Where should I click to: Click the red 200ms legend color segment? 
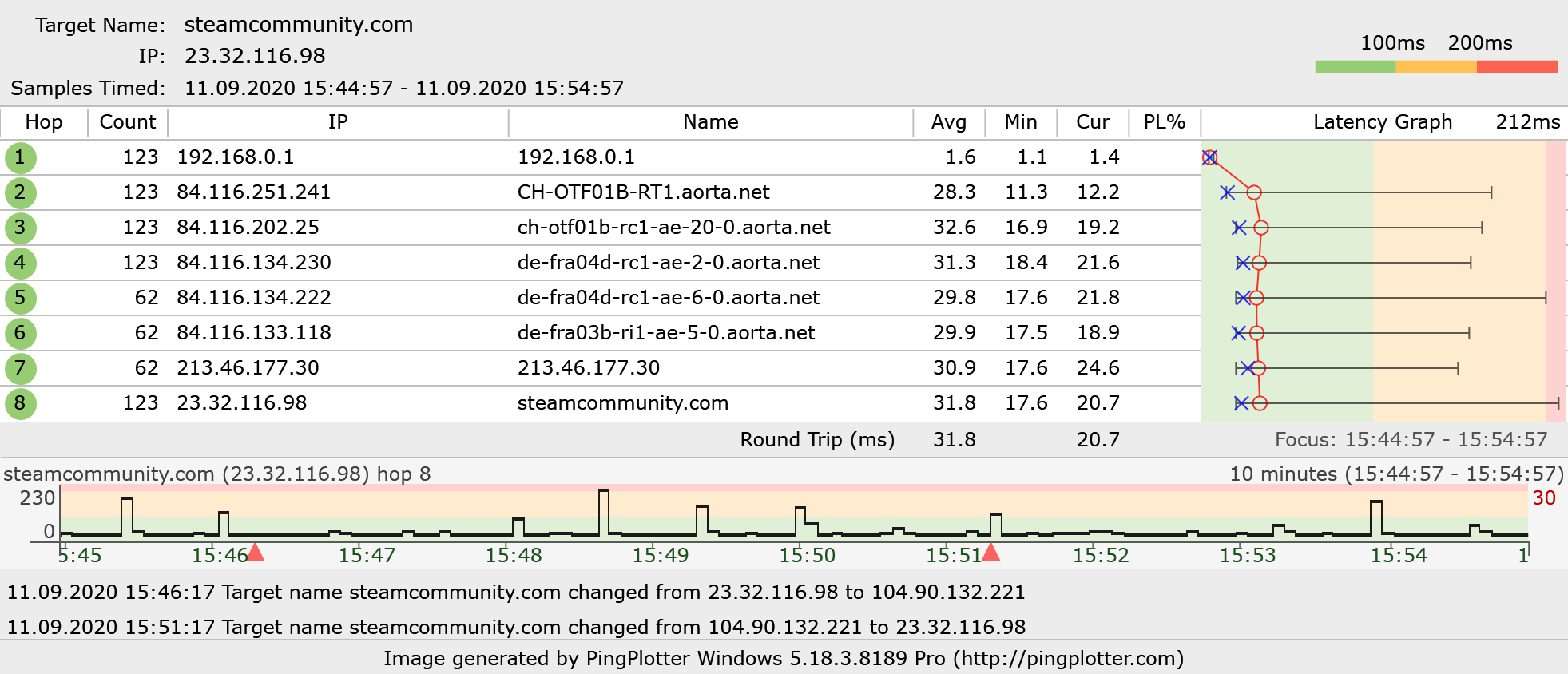point(1516,67)
